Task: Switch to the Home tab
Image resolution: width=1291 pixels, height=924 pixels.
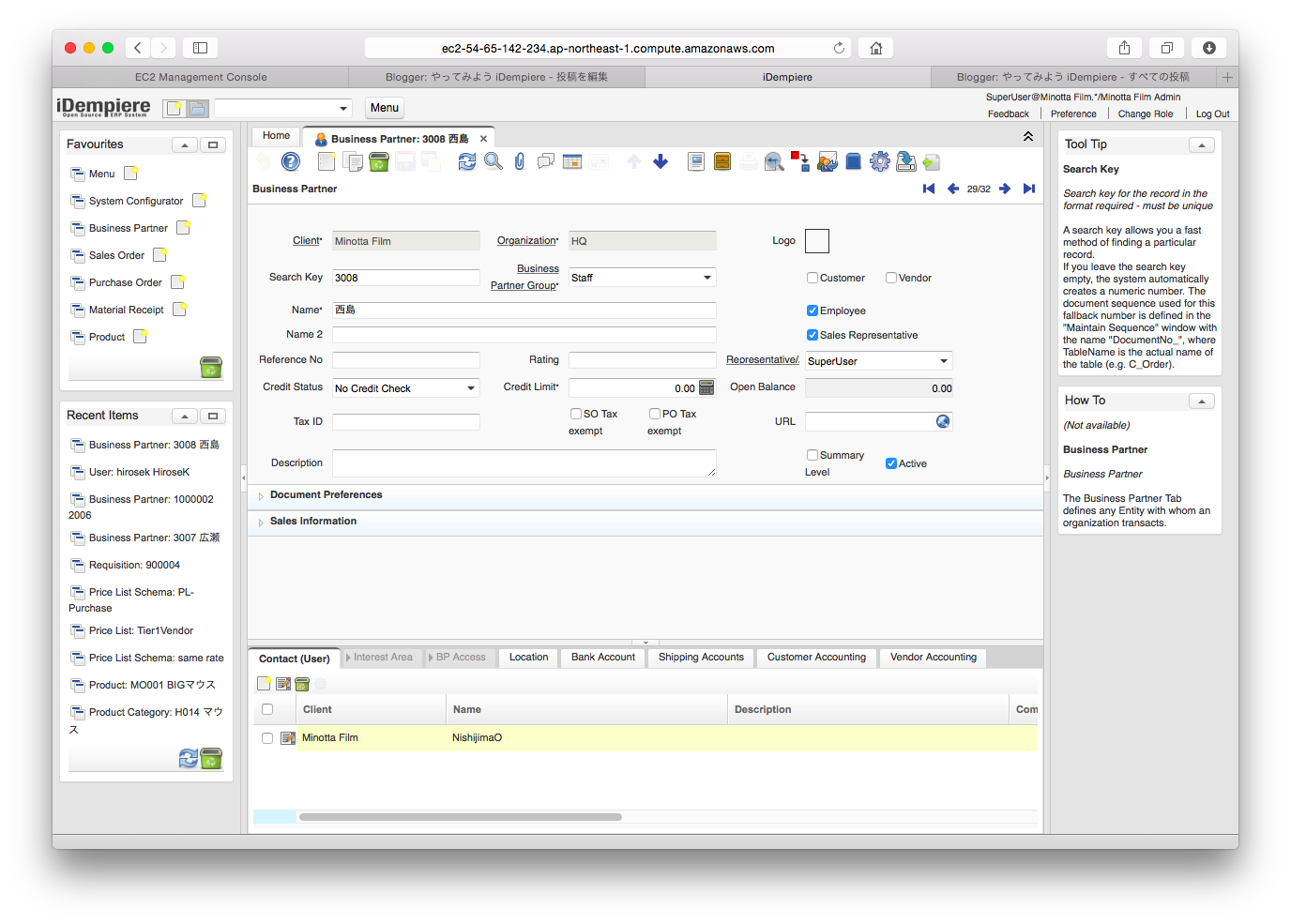Action: pos(276,136)
